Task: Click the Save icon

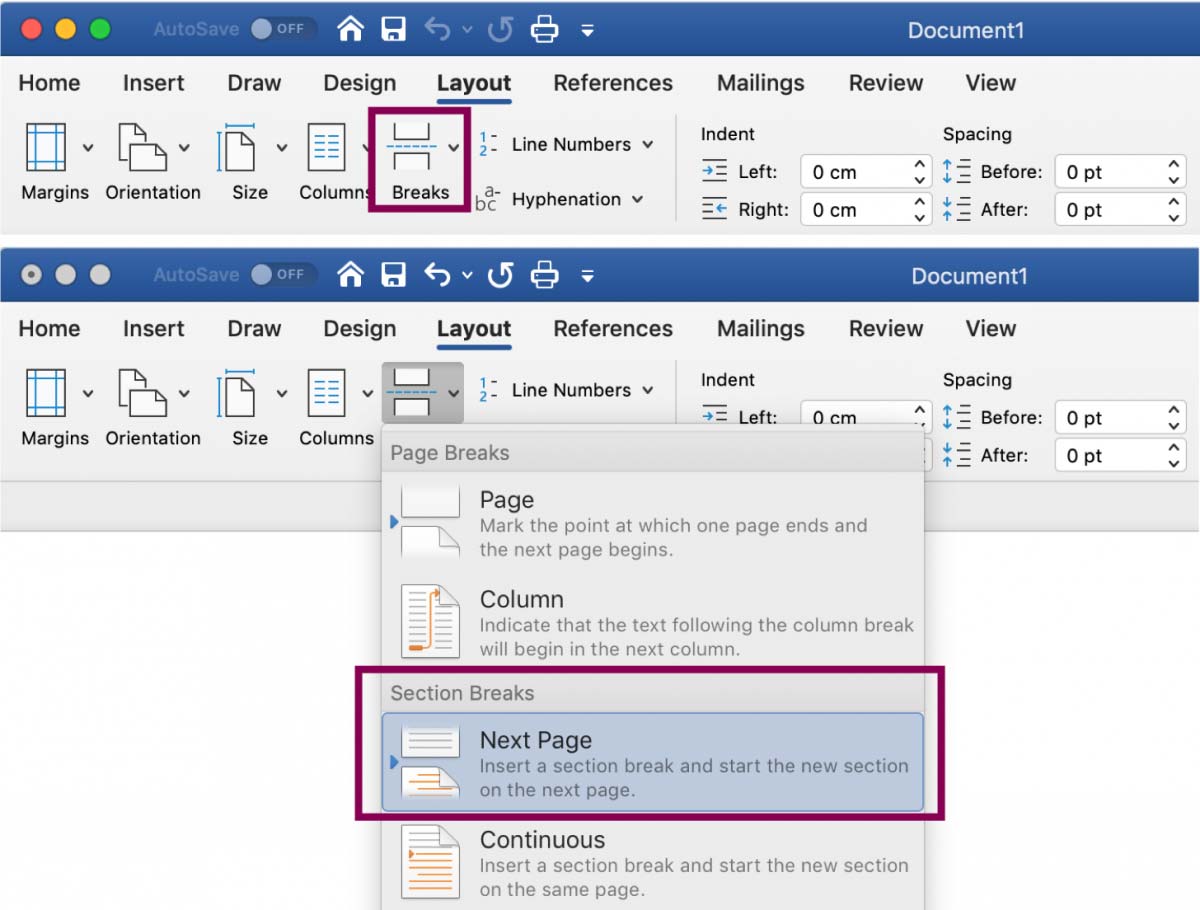Action: click(x=393, y=29)
